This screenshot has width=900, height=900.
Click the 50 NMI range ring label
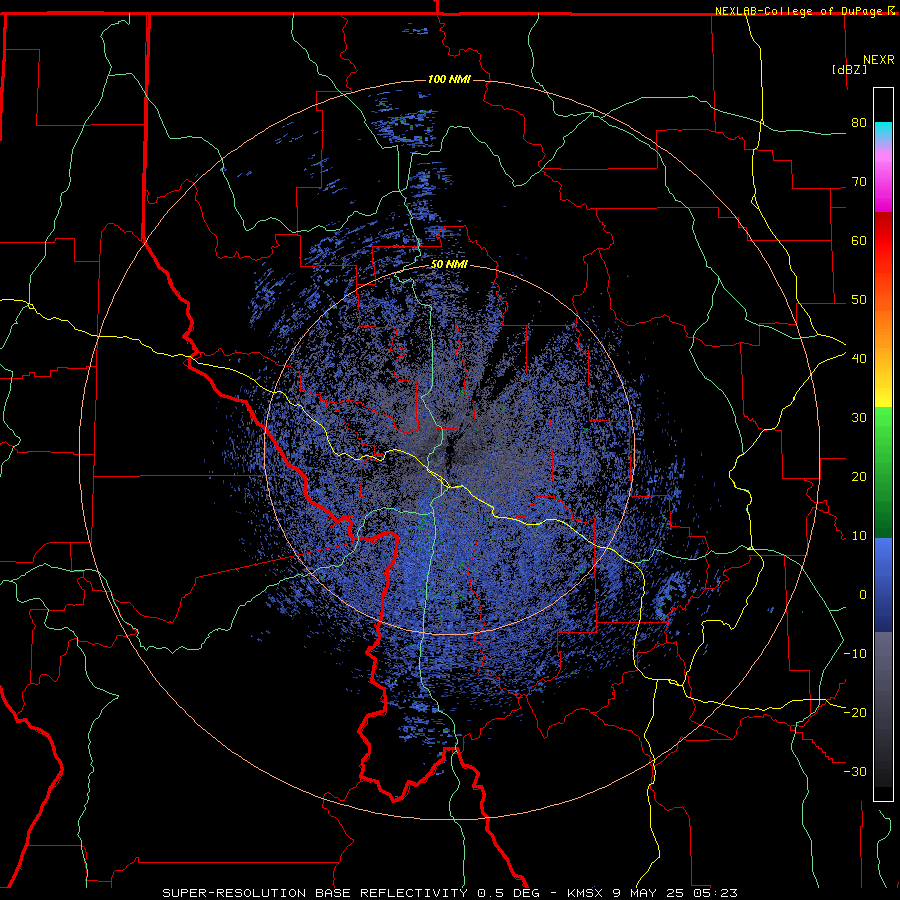tap(449, 265)
